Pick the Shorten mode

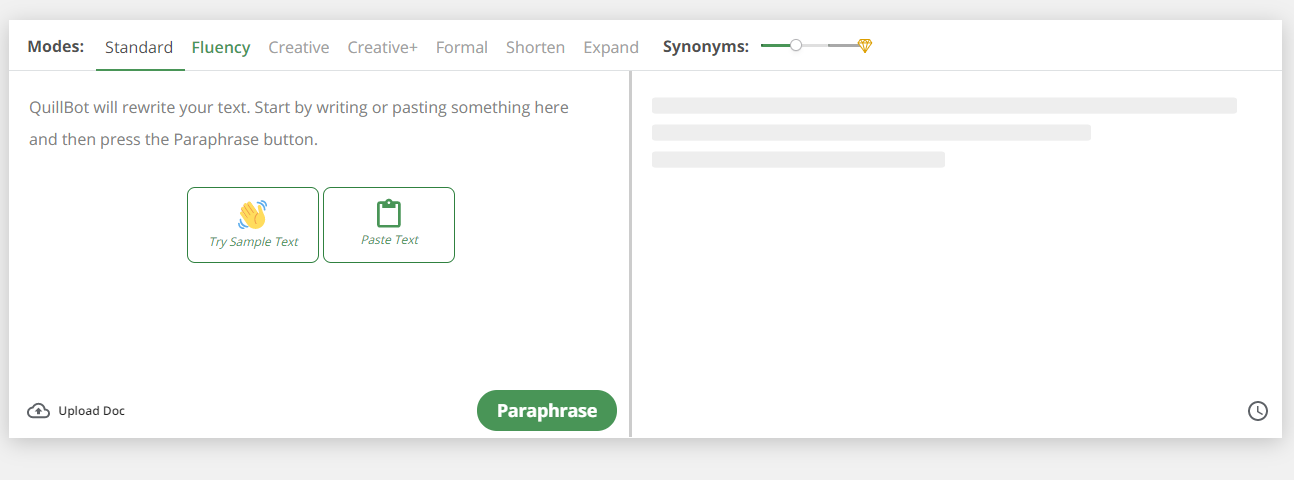535,47
